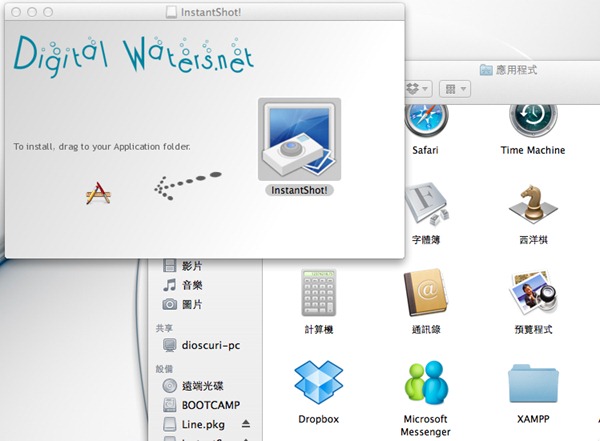Click the Safari label text
Image resolution: width=600 pixels, height=441 pixels.
click(x=426, y=150)
